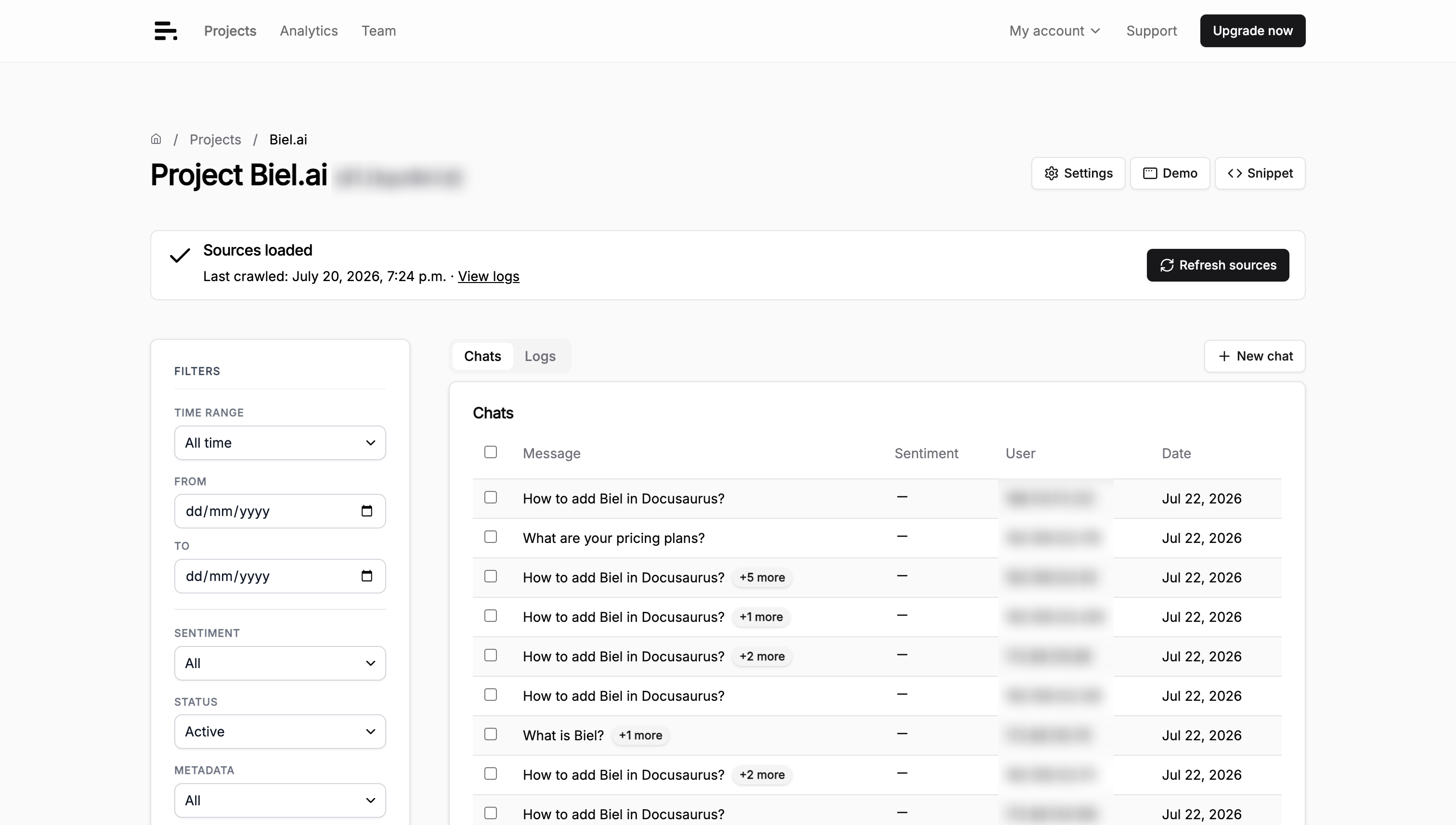Open the home icon in the breadcrumb

pos(156,139)
